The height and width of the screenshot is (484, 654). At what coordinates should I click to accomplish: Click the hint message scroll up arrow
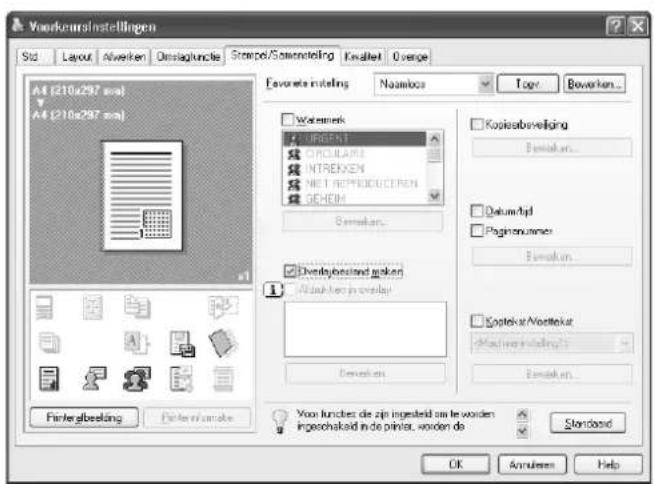click(x=522, y=415)
